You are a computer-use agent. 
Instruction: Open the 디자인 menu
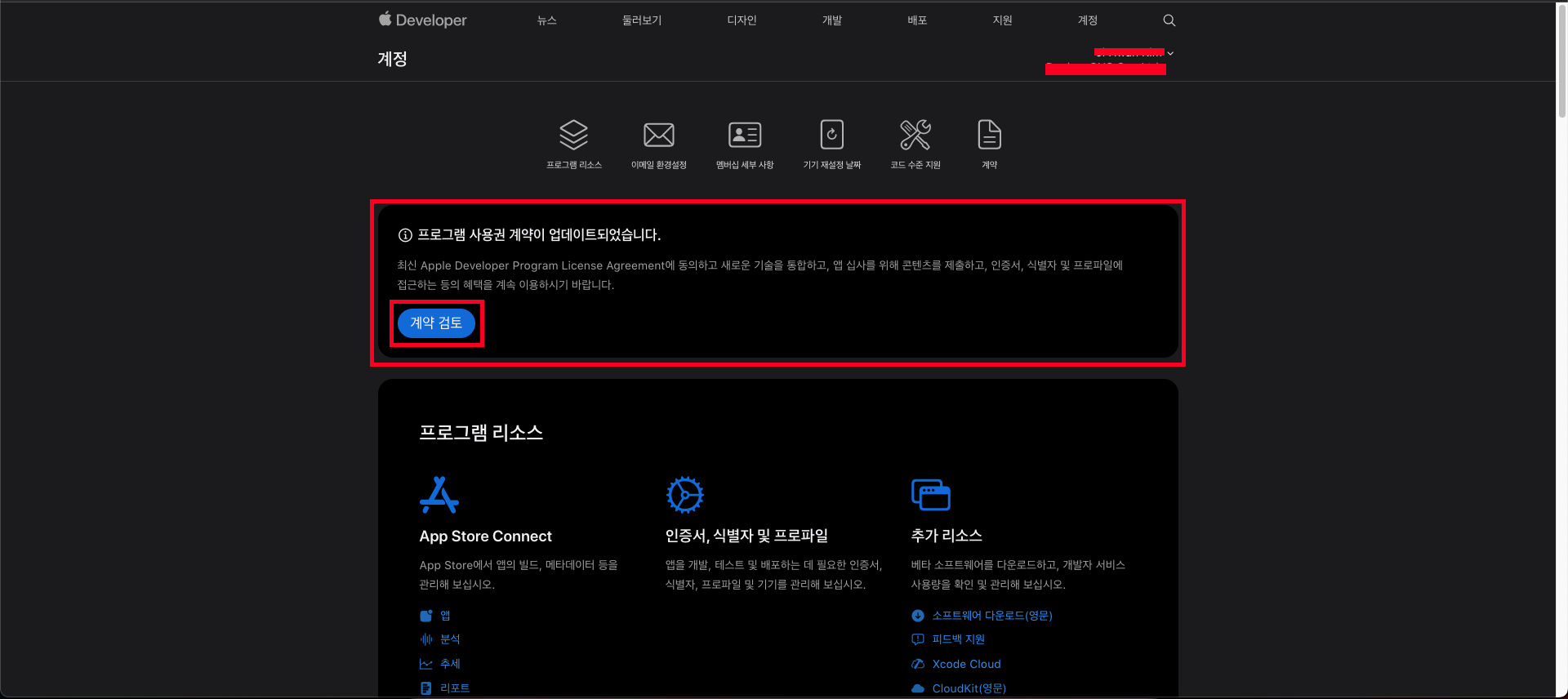coord(742,20)
